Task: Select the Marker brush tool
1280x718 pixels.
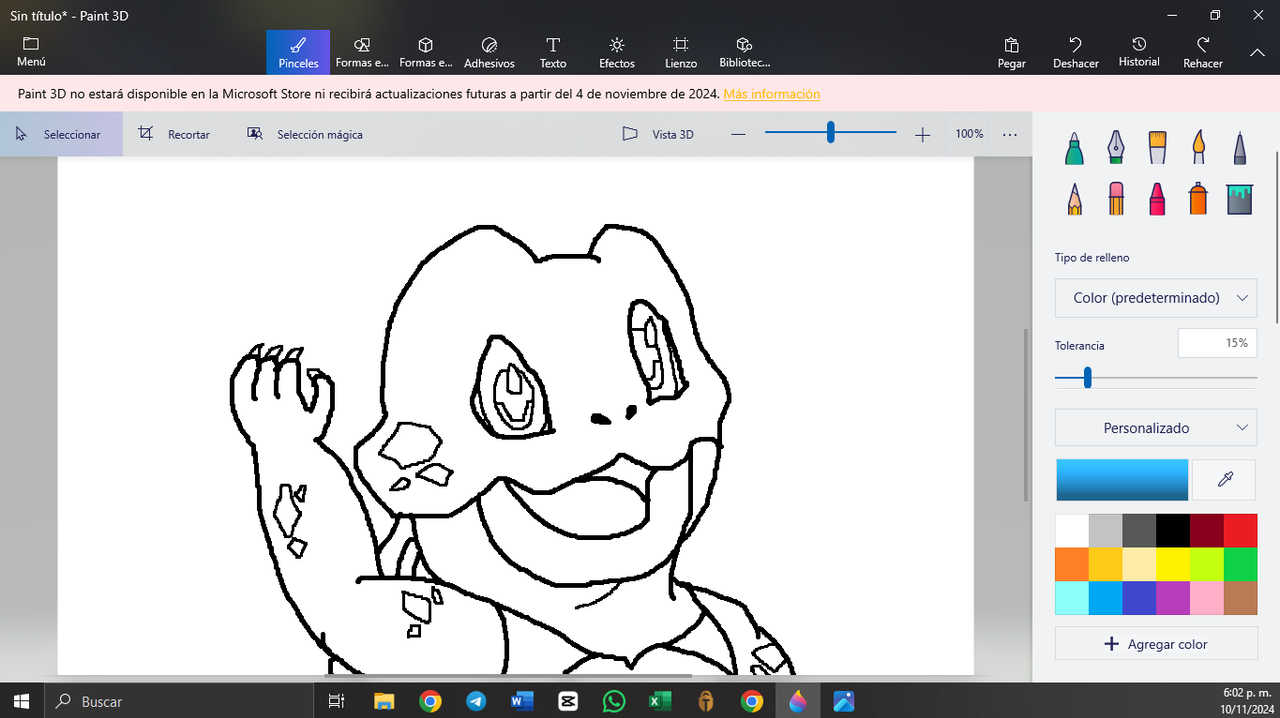Action: click(x=1074, y=148)
